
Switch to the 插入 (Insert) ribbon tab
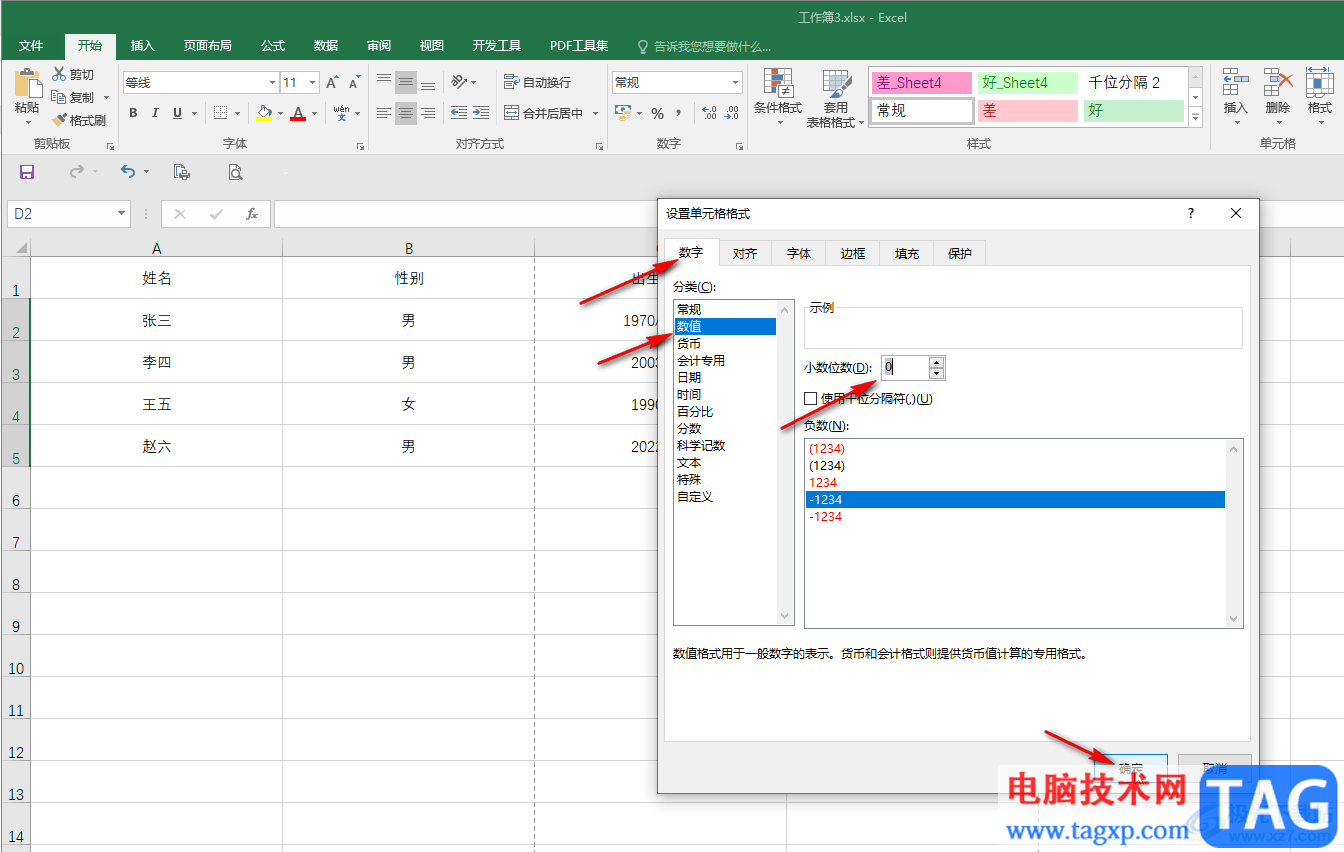pyautogui.click(x=143, y=46)
